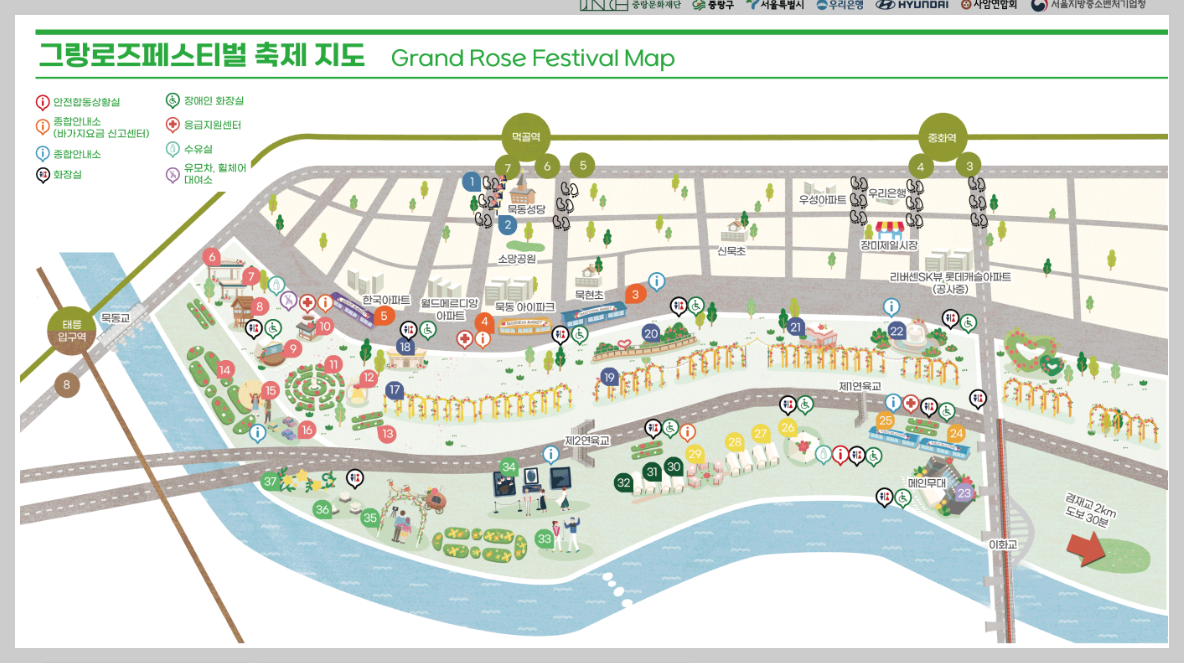Image resolution: width=1184 pixels, height=663 pixels.
Task: Click purple marker 23 at the main stage
Action: [x=964, y=493]
